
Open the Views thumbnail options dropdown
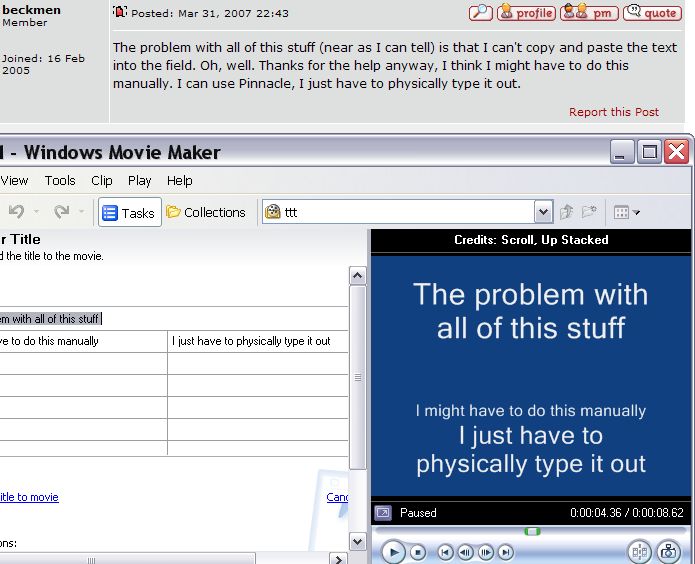(626, 212)
